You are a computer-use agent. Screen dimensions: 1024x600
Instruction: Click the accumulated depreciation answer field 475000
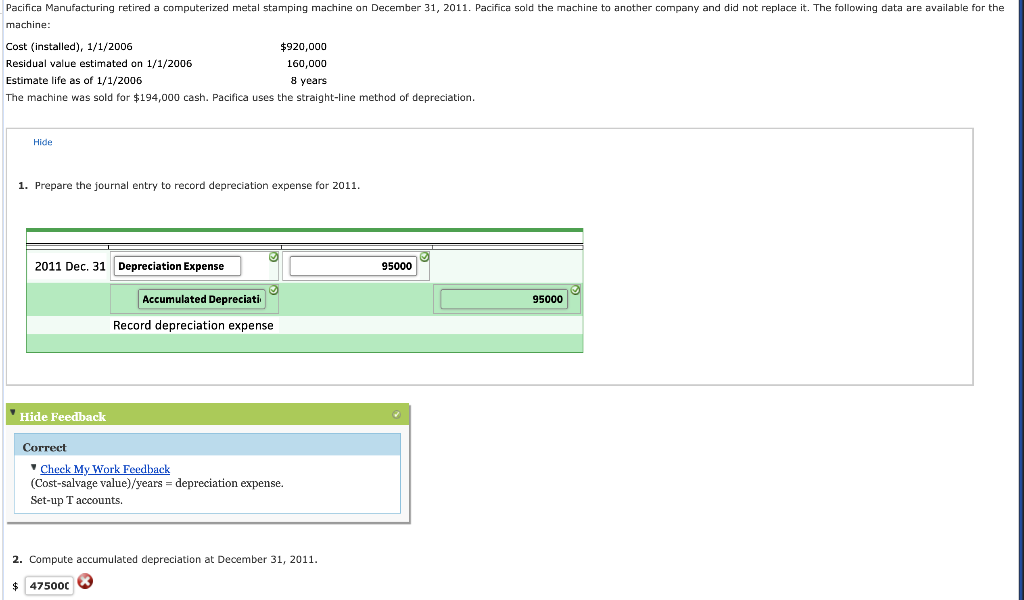[x=49, y=586]
